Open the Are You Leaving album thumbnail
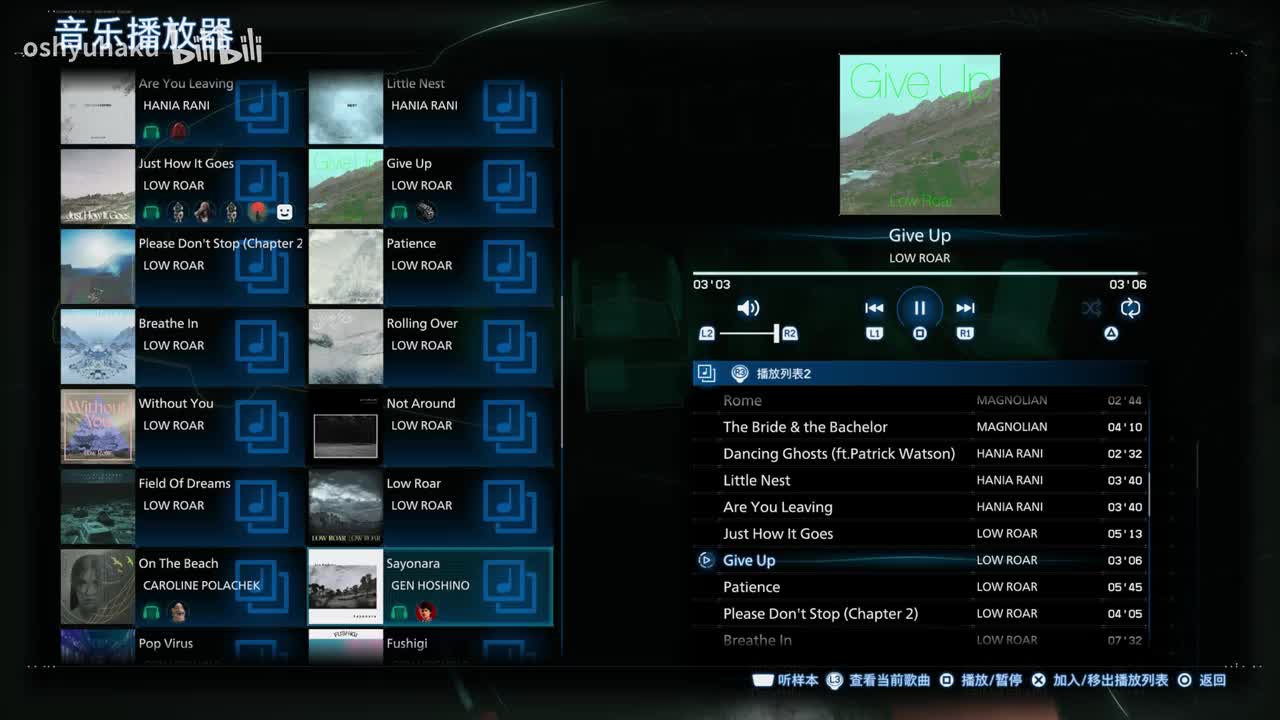1280x720 pixels. [x=98, y=108]
